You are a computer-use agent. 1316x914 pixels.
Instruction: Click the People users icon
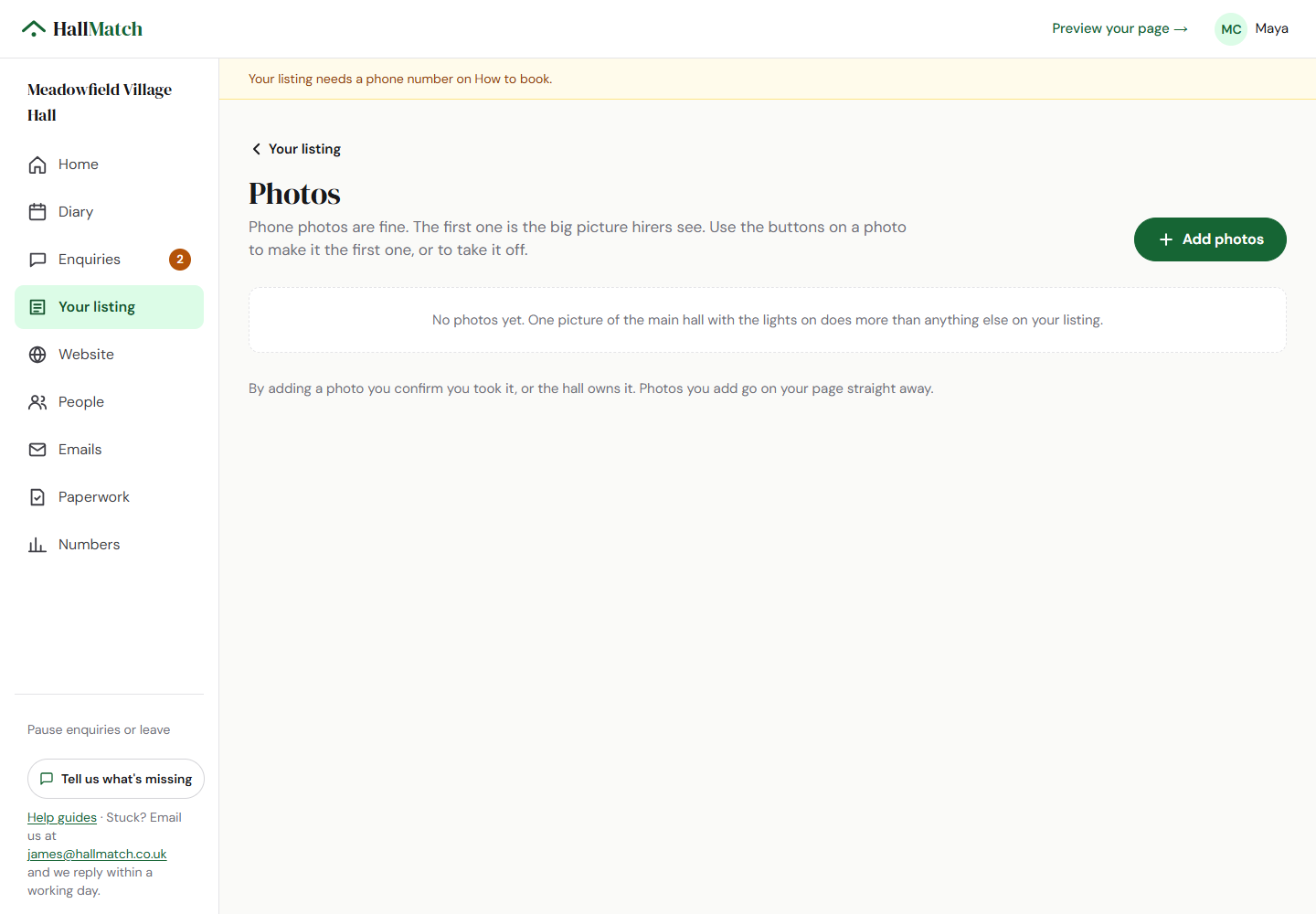click(x=37, y=402)
